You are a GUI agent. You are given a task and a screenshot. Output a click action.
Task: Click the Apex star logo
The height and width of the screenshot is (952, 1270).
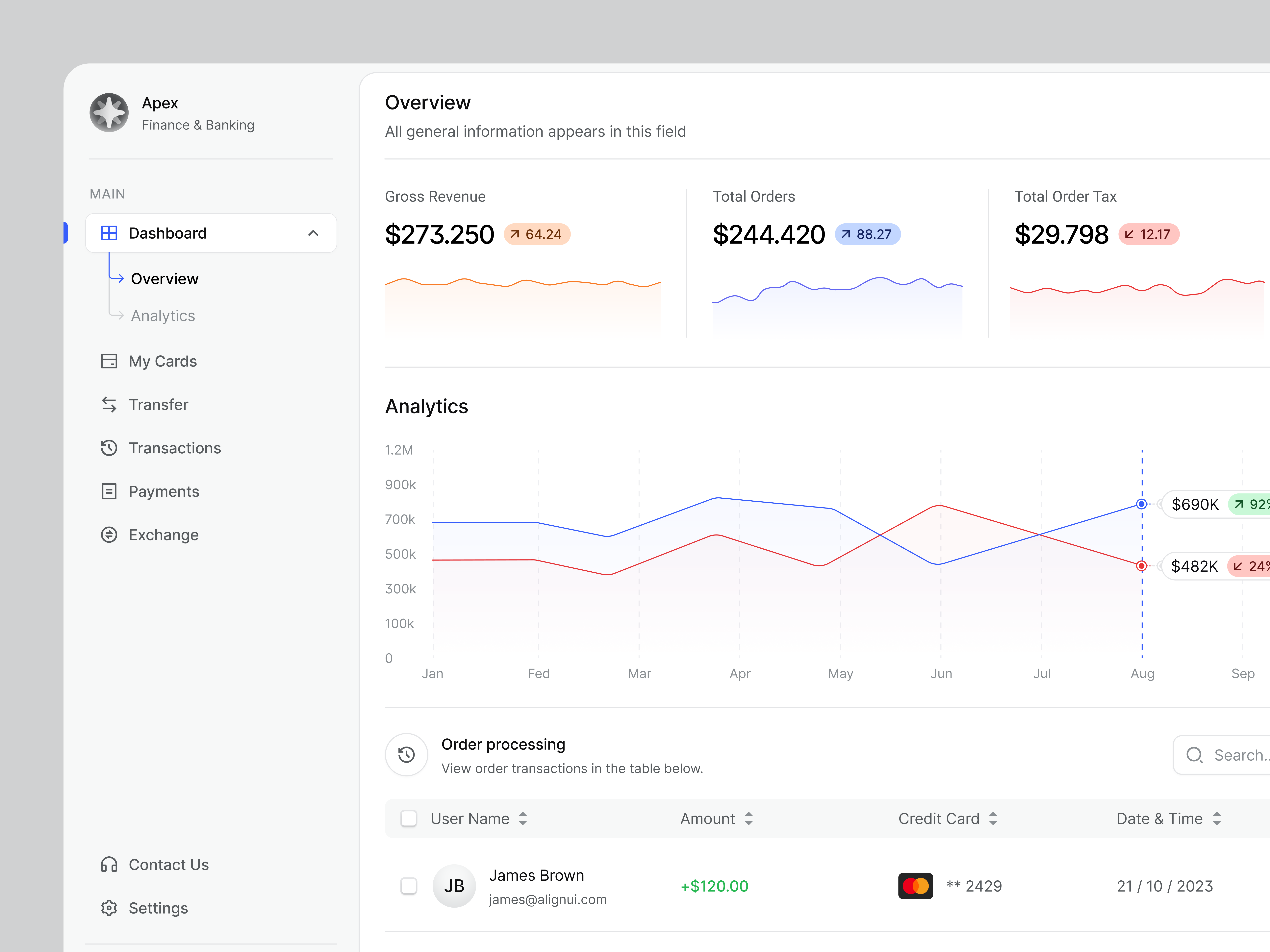109,112
